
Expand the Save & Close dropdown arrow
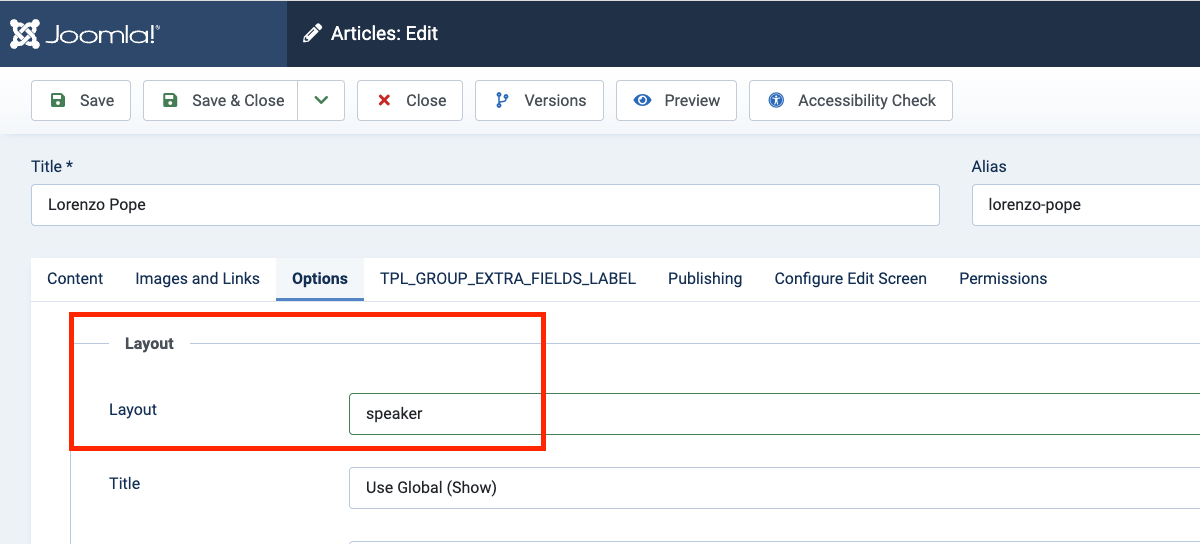coord(321,100)
